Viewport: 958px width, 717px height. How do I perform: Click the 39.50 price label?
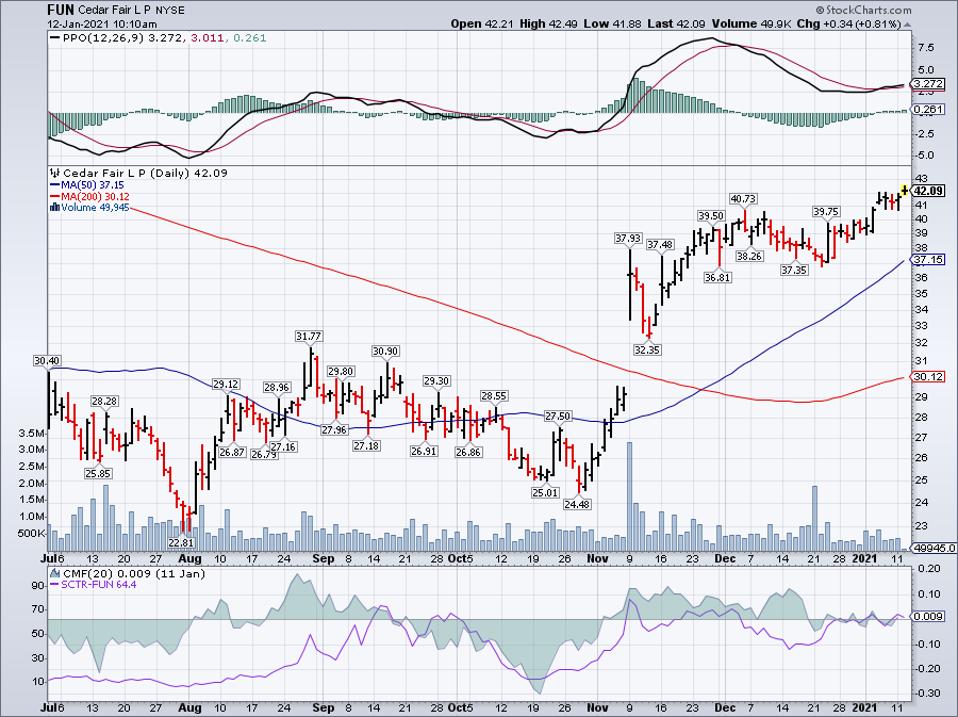coord(711,216)
